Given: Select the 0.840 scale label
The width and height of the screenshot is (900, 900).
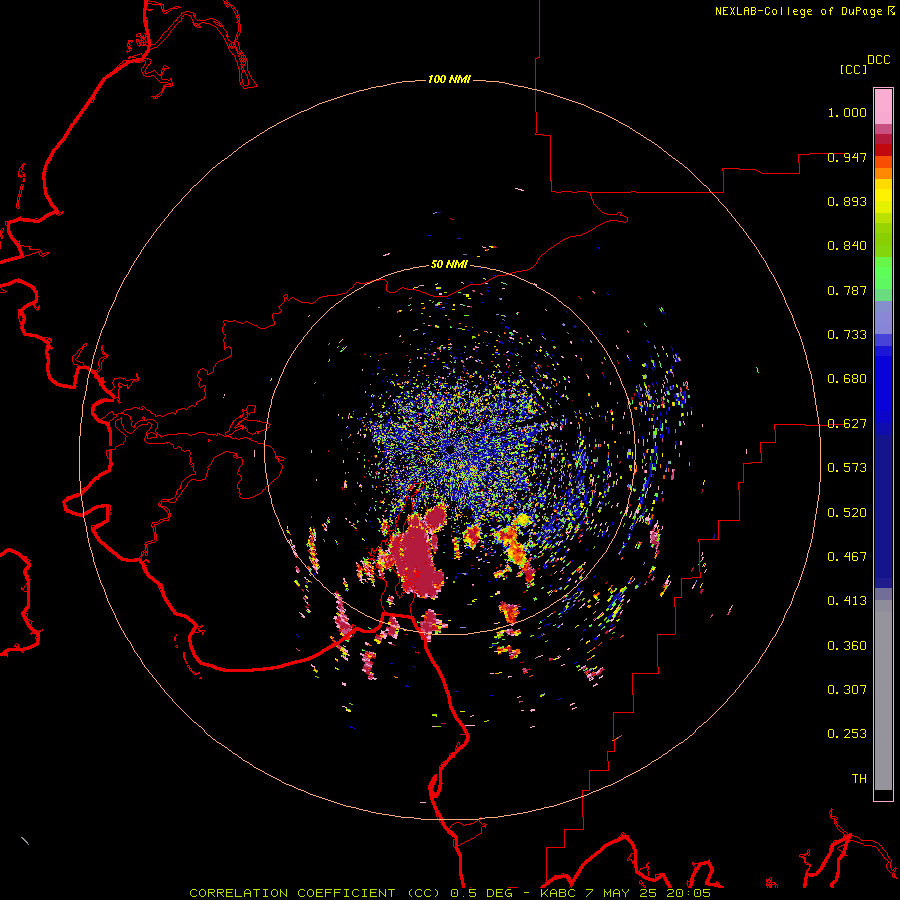Looking at the screenshot, I should (847, 246).
